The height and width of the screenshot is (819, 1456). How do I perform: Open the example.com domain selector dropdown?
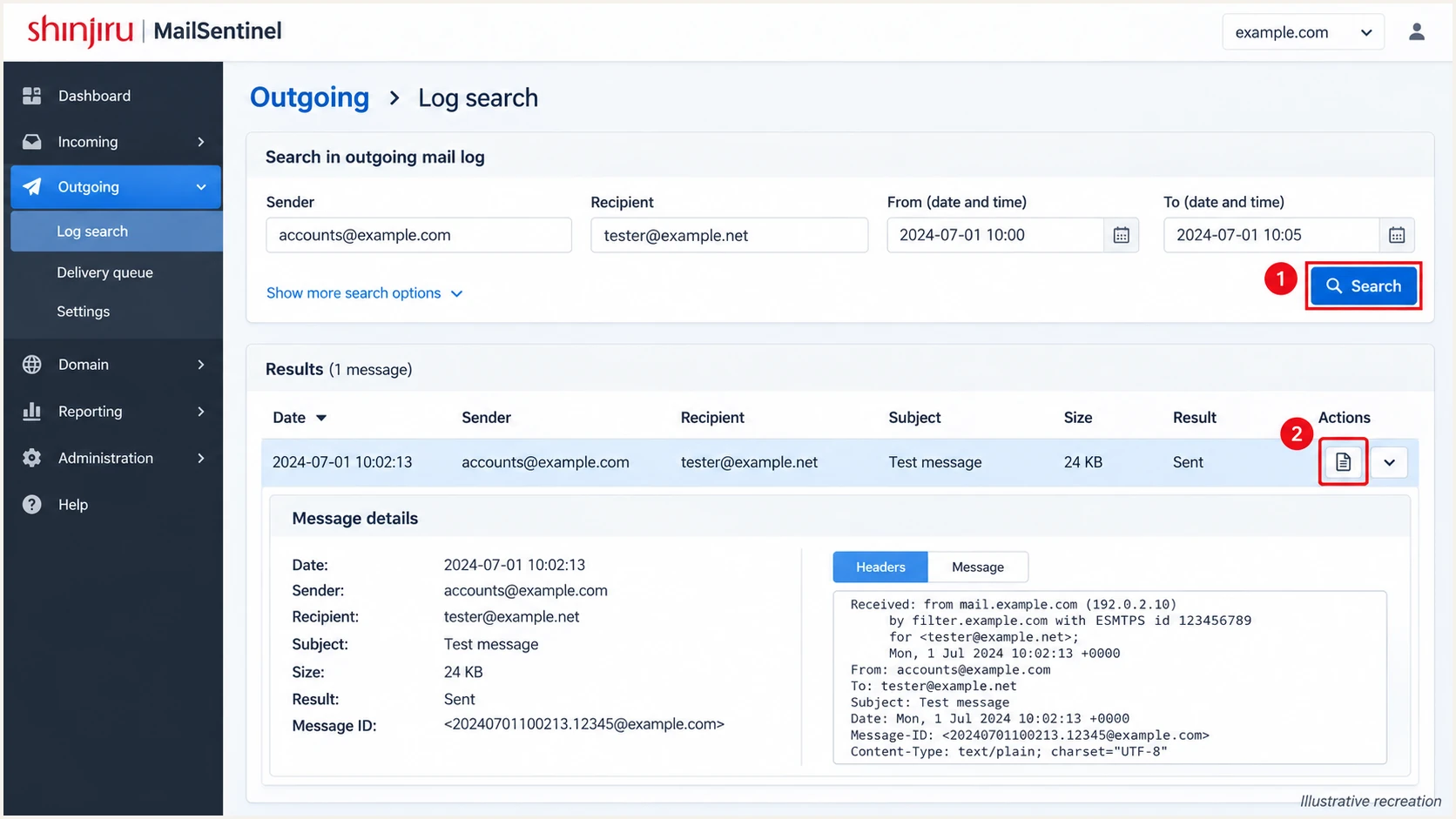[x=1303, y=32]
